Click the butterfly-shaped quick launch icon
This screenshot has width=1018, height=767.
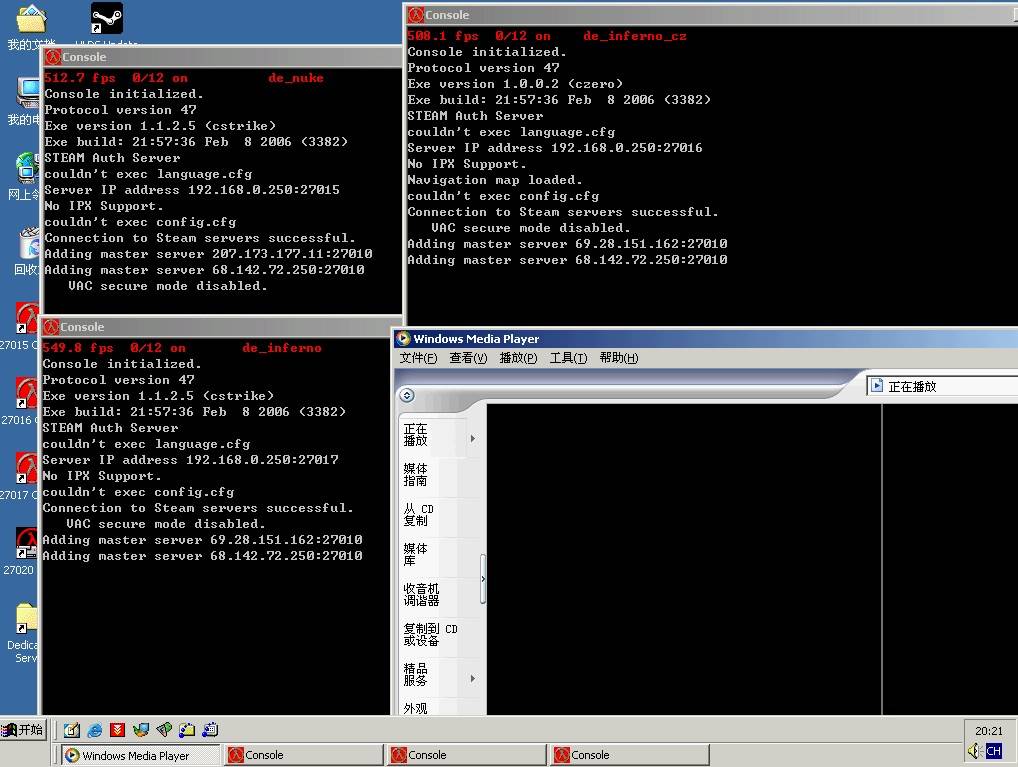(x=141, y=730)
